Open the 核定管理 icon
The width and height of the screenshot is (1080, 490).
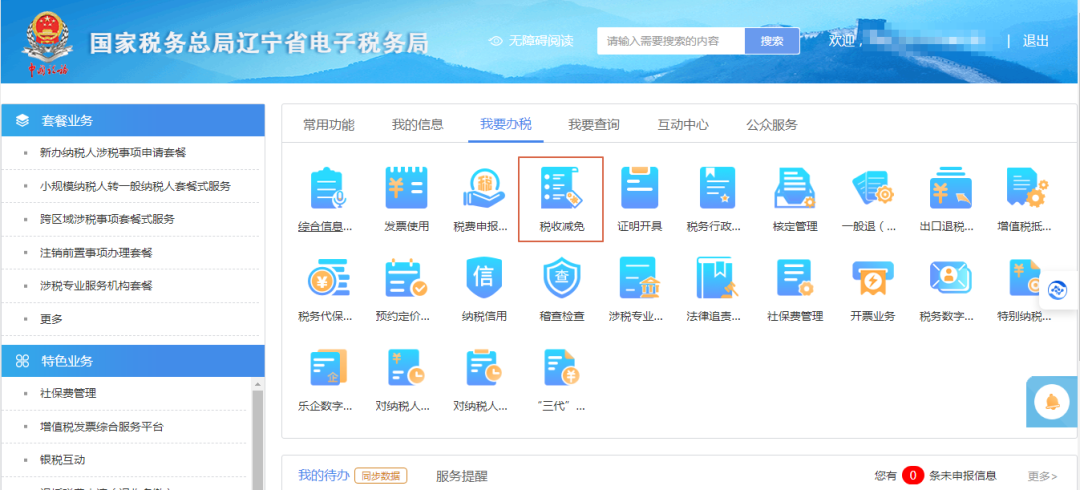[795, 187]
